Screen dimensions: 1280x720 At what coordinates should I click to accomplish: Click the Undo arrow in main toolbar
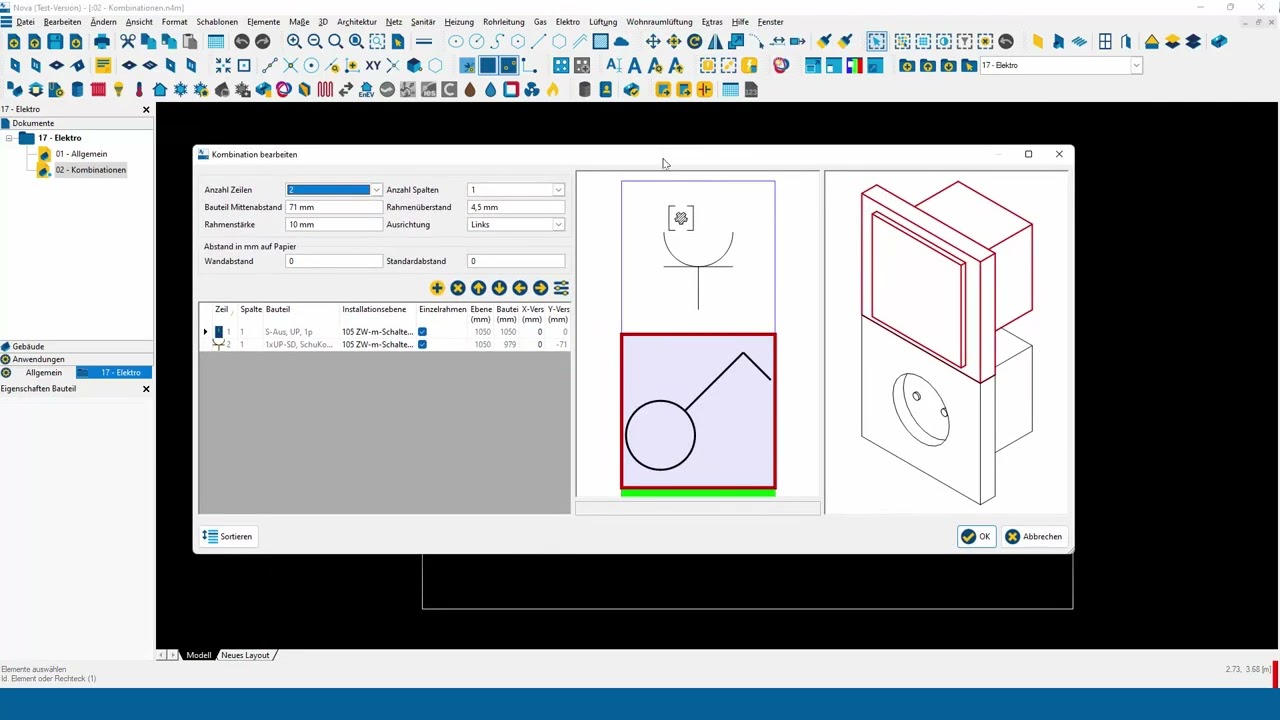click(x=241, y=42)
